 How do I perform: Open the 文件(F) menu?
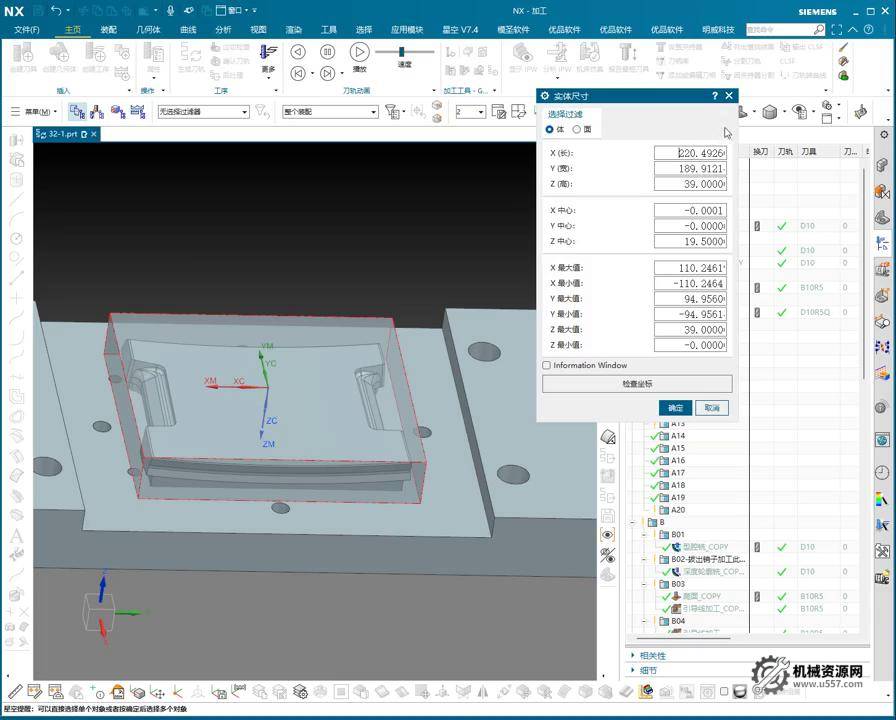[27, 30]
